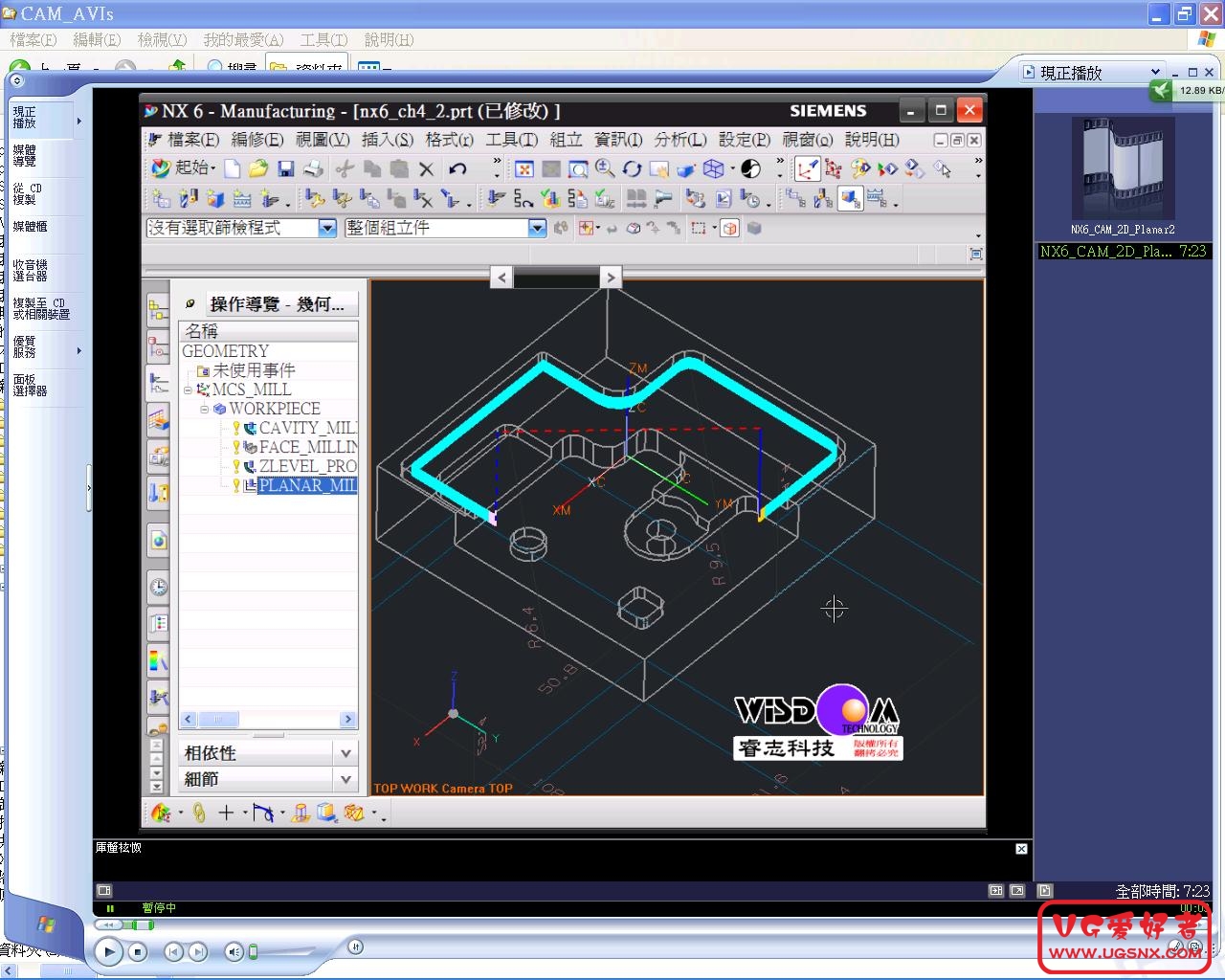Click the Geometry View icon (highlighted)
1225x980 pixels.
[x=850, y=199]
